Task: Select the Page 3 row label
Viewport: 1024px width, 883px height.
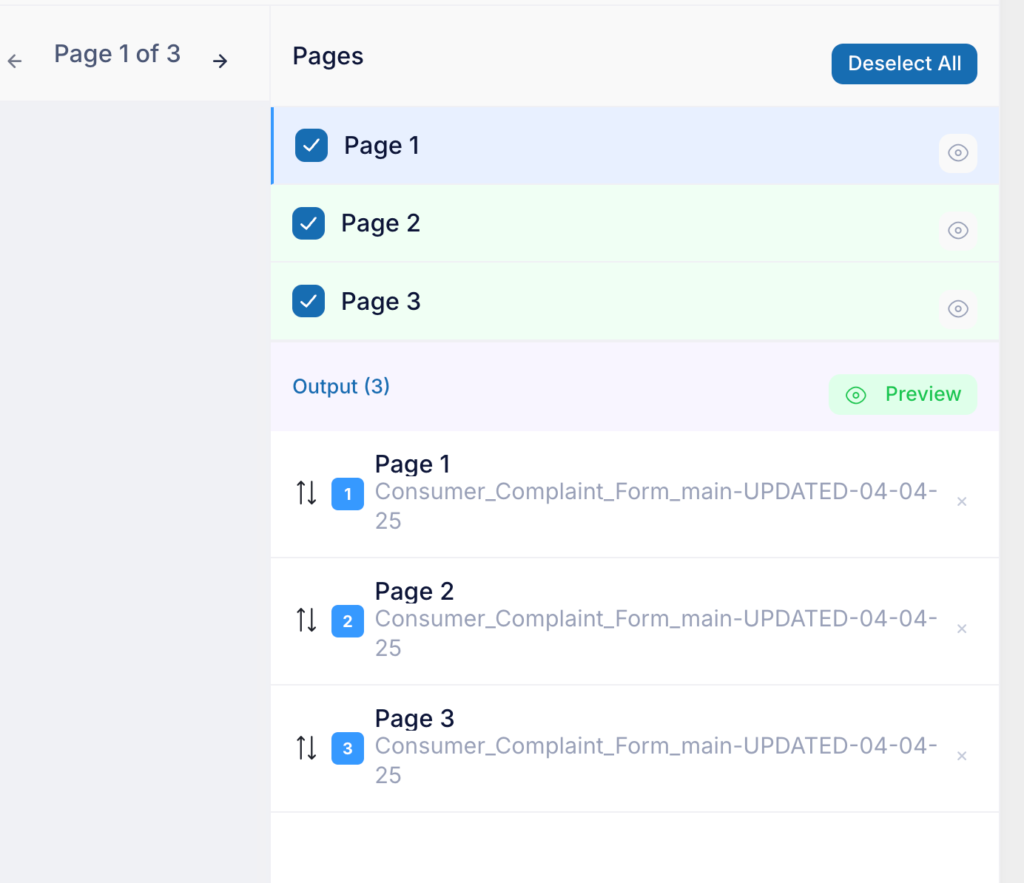Action: (381, 302)
